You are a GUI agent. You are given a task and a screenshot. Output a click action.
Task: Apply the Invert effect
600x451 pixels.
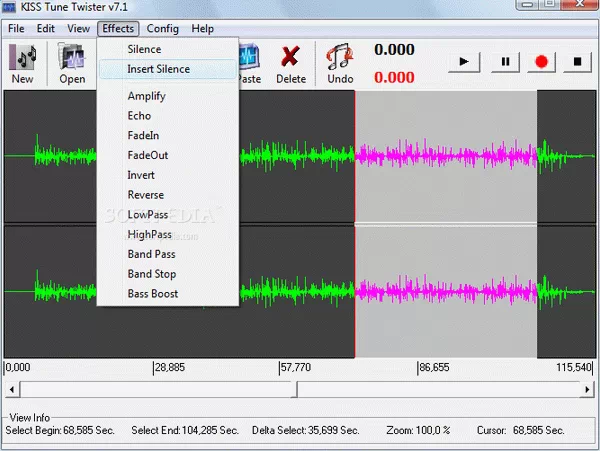click(168, 175)
